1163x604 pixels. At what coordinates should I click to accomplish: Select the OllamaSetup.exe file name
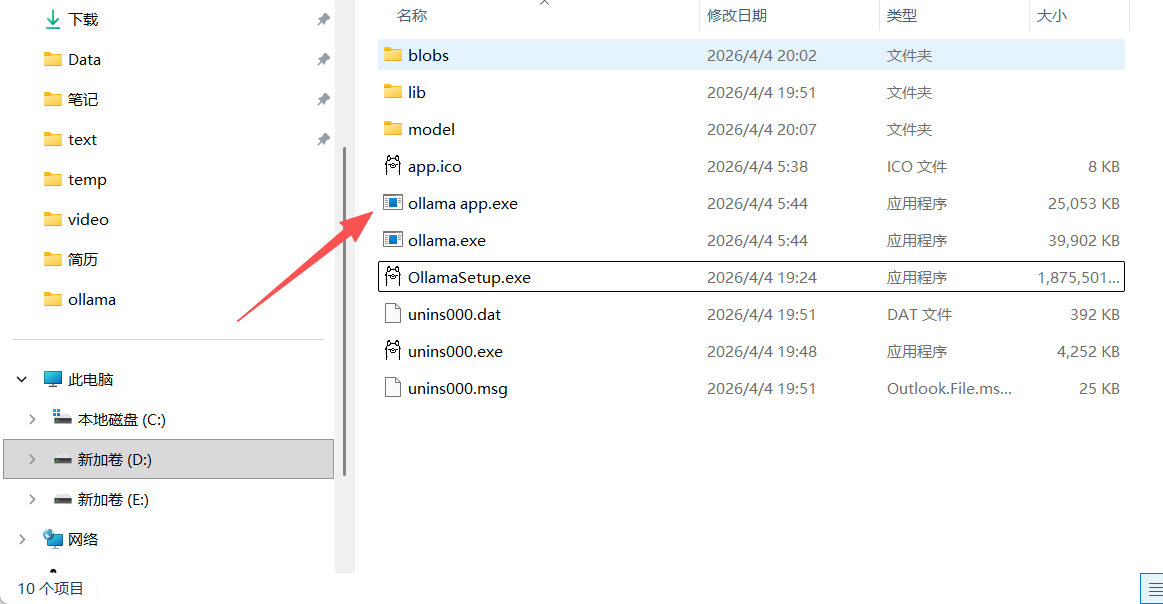tap(470, 278)
